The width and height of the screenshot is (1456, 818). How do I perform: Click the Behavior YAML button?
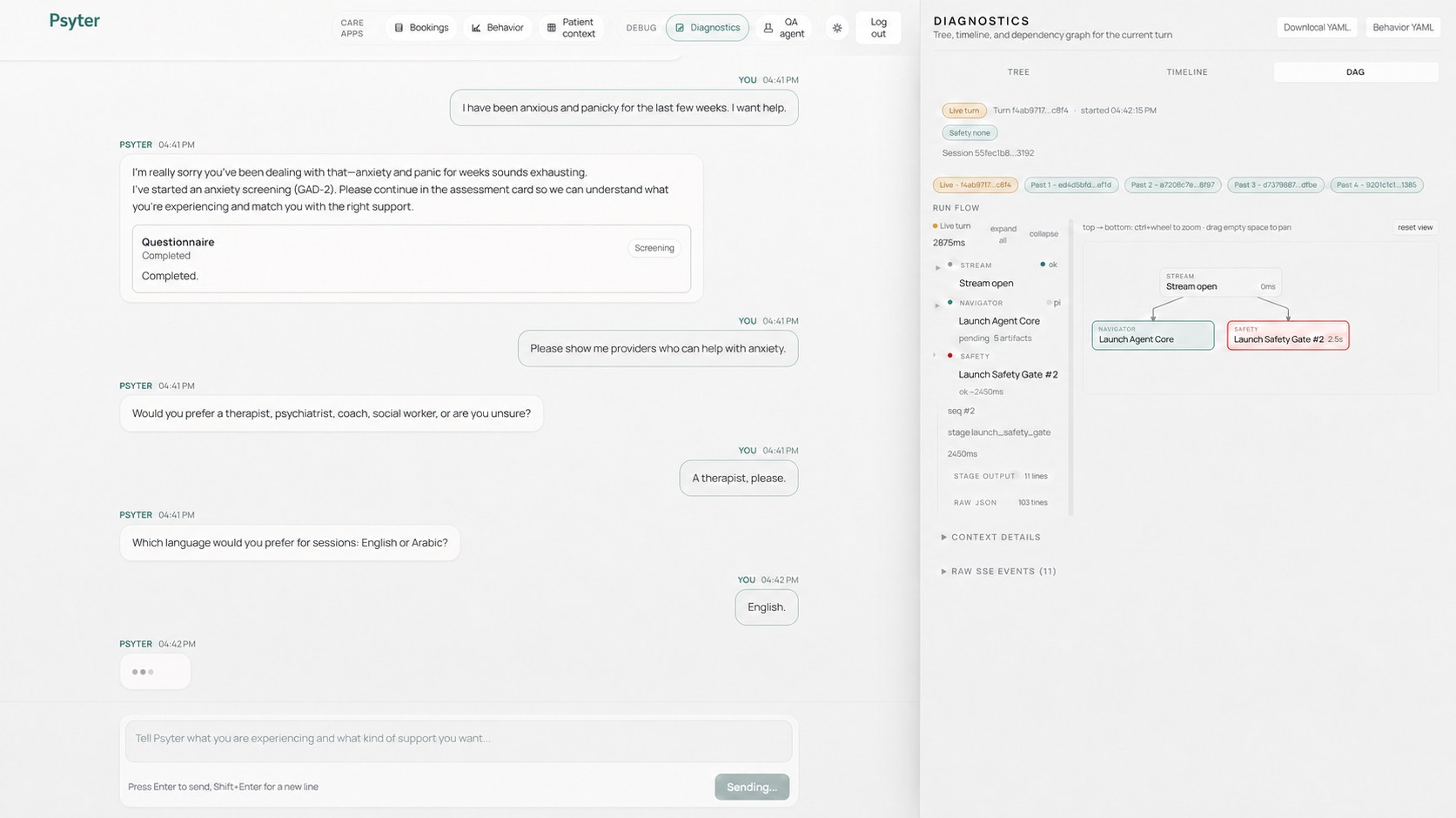[1403, 27]
